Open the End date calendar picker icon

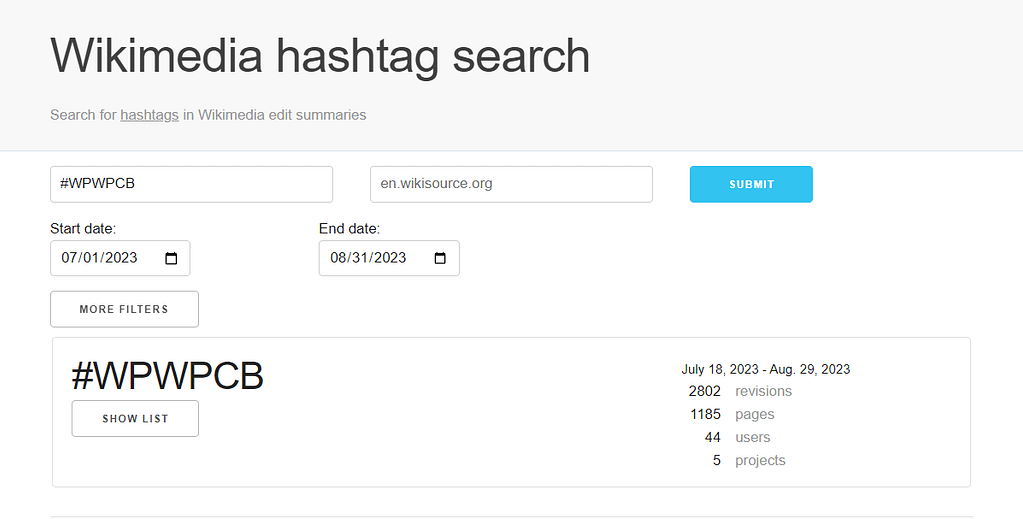[440, 258]
